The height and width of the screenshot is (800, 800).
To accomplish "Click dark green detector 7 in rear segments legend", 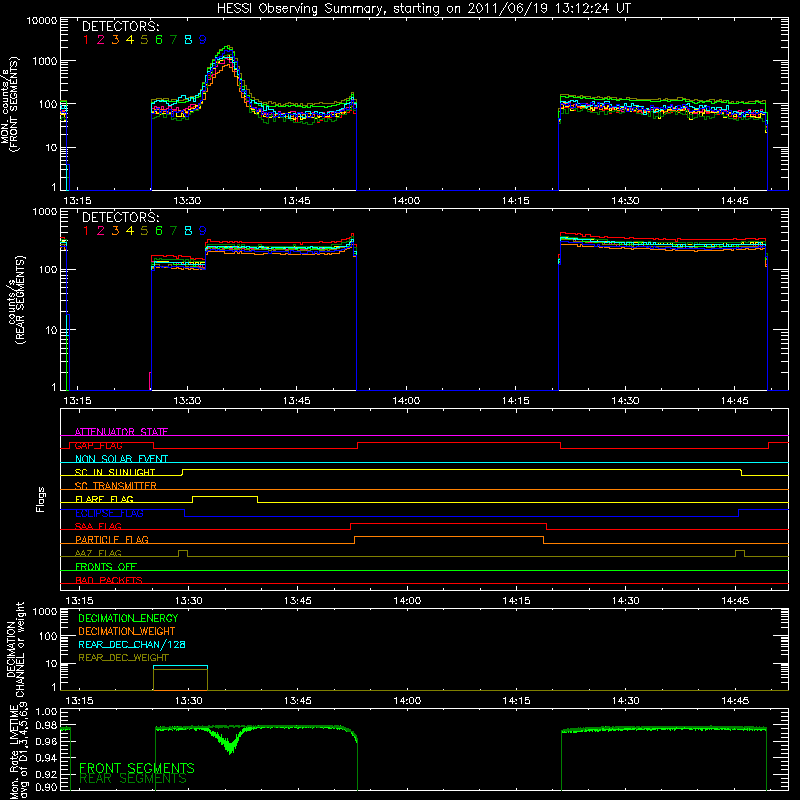I will [x=173, y=231].
